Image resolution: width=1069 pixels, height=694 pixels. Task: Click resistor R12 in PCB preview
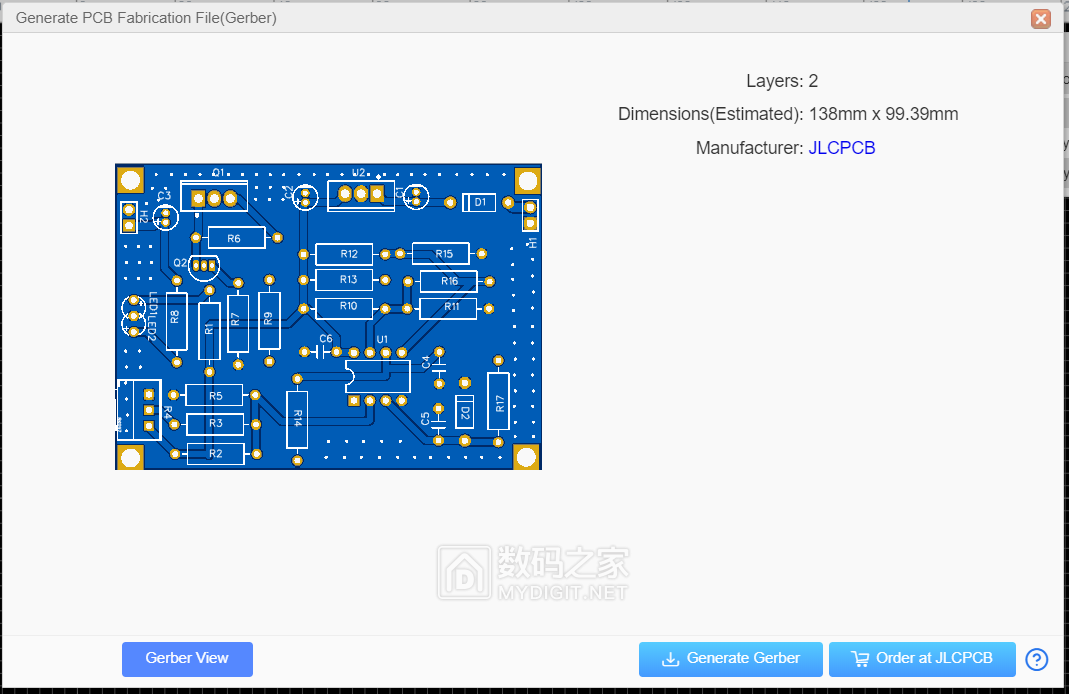coord(344,254)
